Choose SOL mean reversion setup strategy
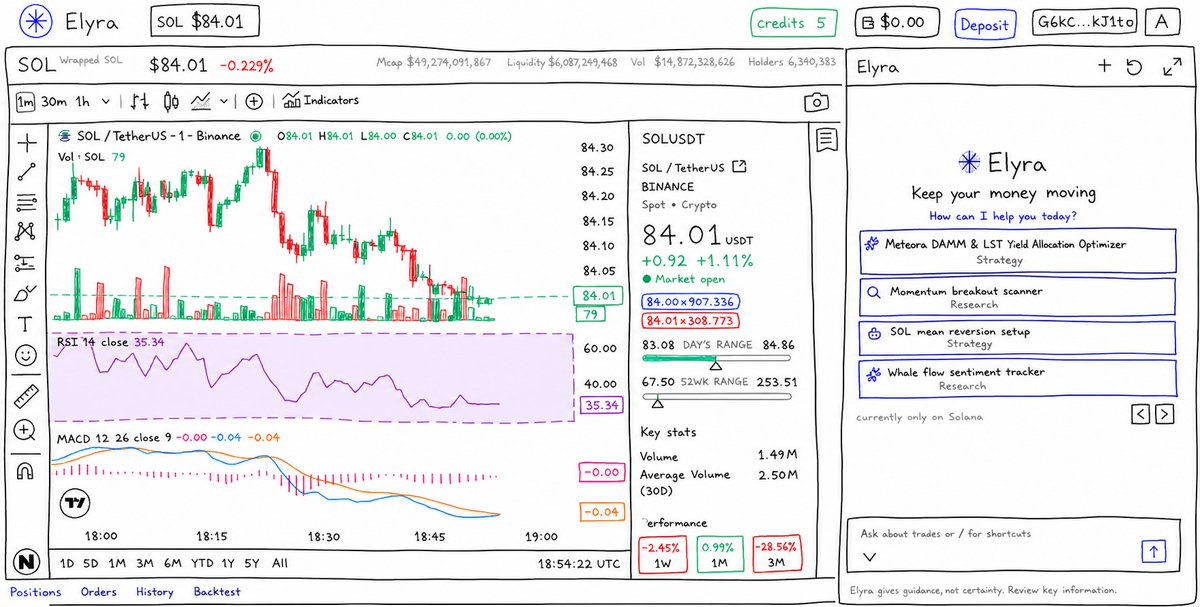This screenshot has height=607, width=1200. (1017, 337)
